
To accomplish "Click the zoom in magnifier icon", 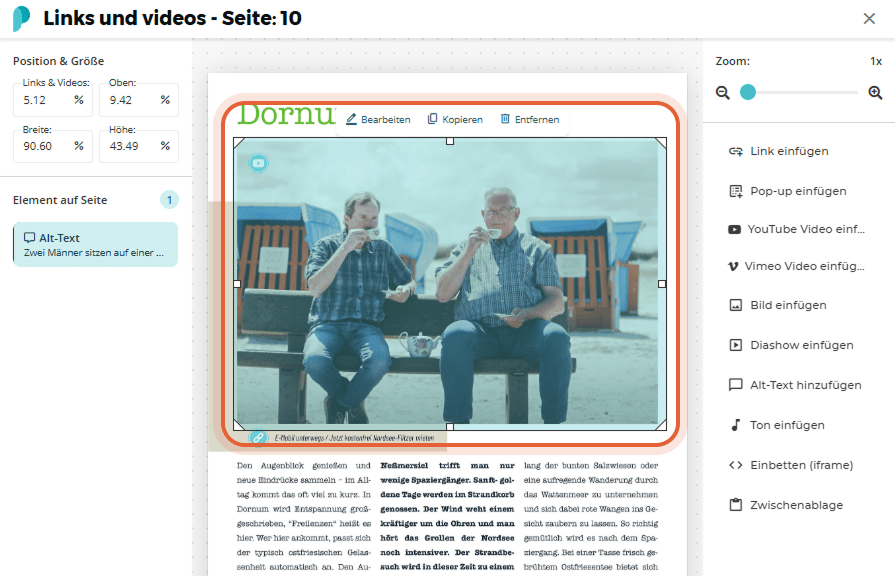I will point(875,92).
